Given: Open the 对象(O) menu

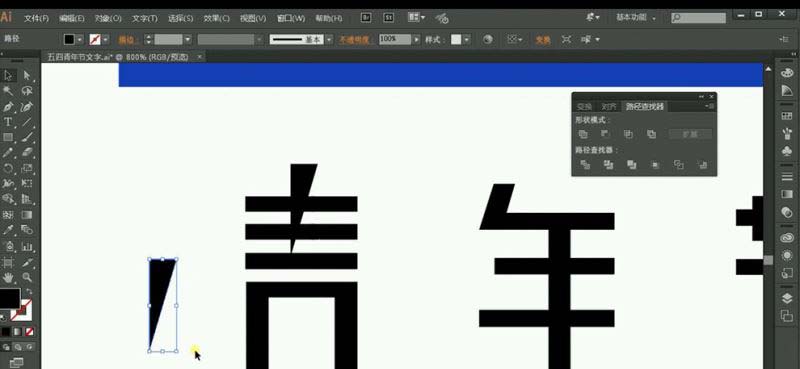Looking at the screenshot, I should (x=108, y=18).
